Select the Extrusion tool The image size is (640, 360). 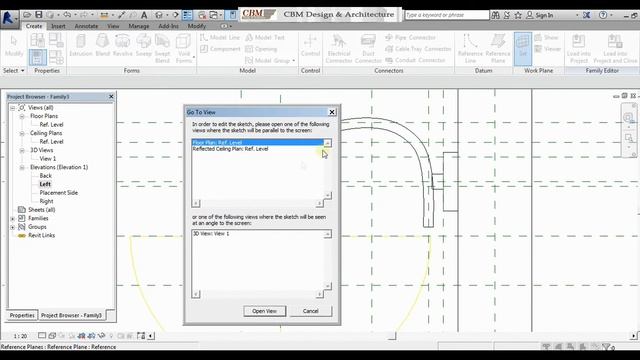click(x=80, y=45)
